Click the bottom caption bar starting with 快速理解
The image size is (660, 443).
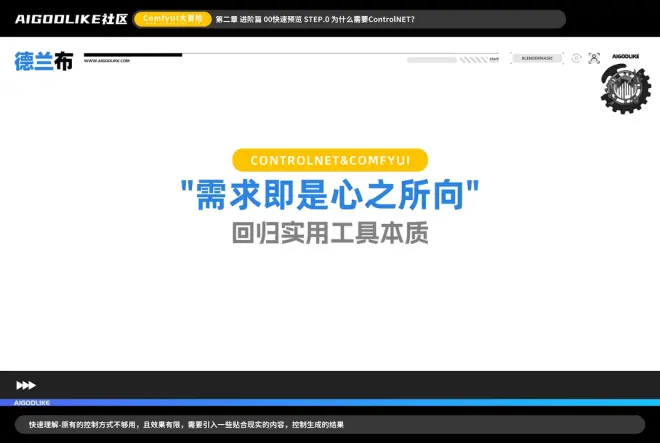point(329,425)
